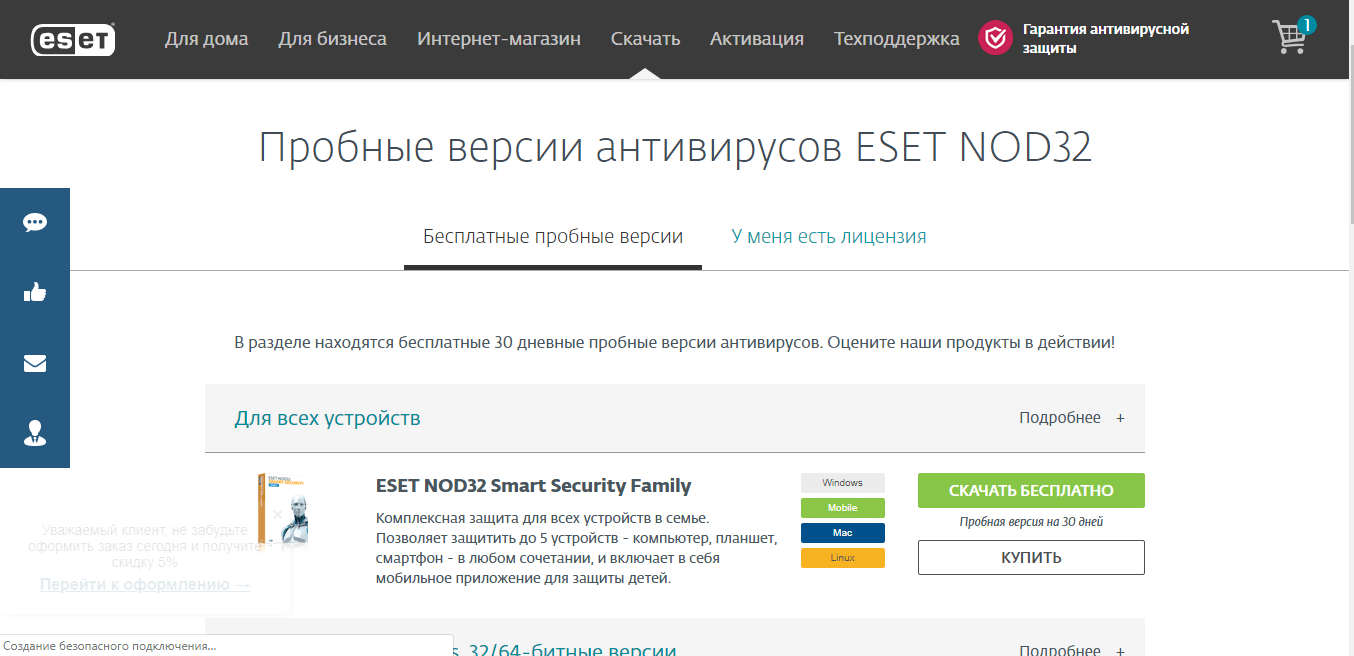Click the Mac platform badge
This screenshot has height=656, width=1354.
tap(843, 533)
